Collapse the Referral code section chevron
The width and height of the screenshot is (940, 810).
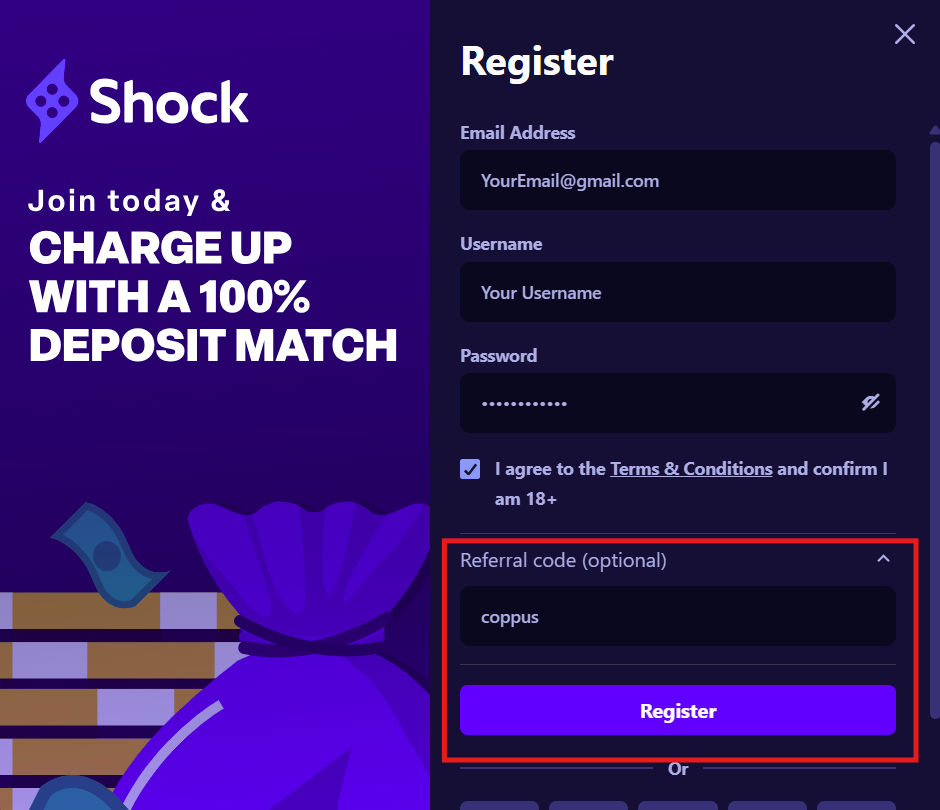pyautogui.click(x=883, y=559)
